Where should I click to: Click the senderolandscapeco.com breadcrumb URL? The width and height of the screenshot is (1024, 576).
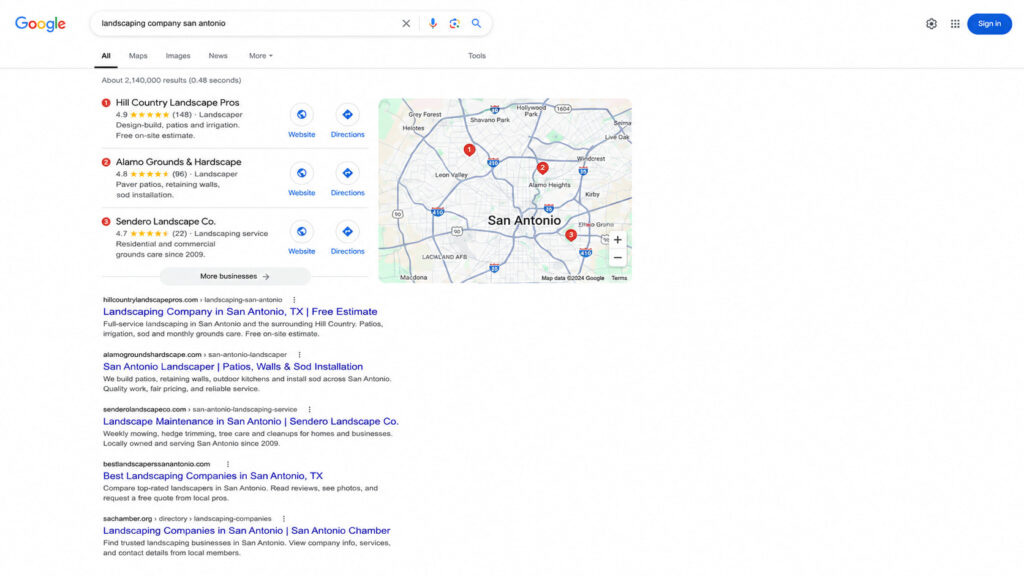pyautogui.click(x=200, y=409)
